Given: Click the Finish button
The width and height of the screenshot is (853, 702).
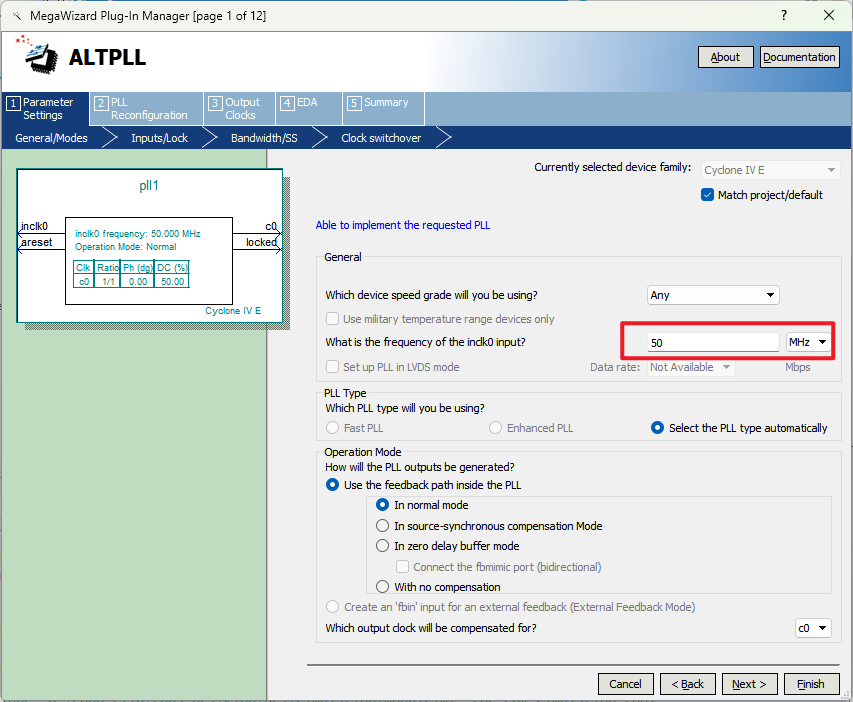Looking at the screenshot, I should click(811, 684).
